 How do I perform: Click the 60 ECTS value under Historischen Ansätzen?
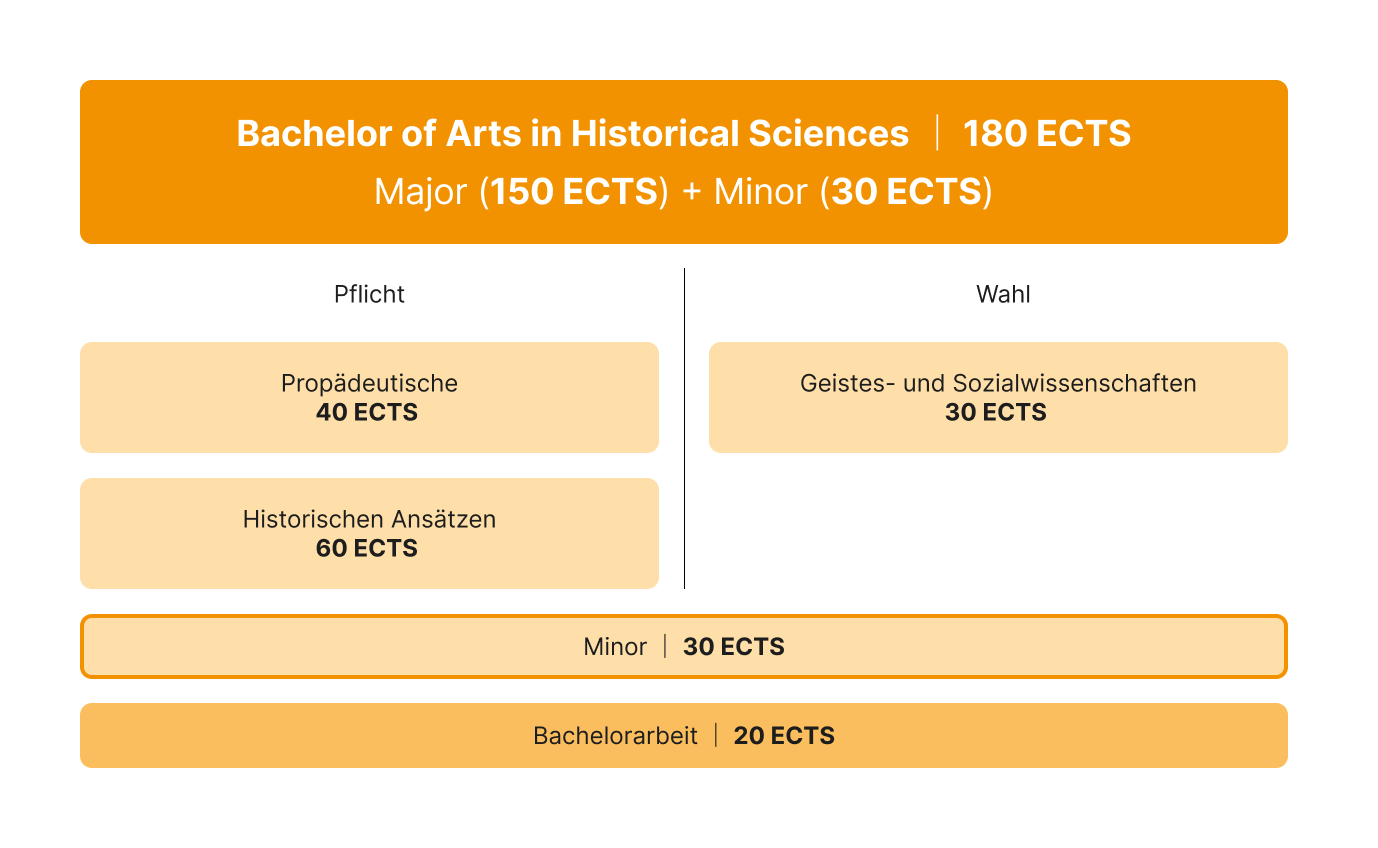(367, 548)
